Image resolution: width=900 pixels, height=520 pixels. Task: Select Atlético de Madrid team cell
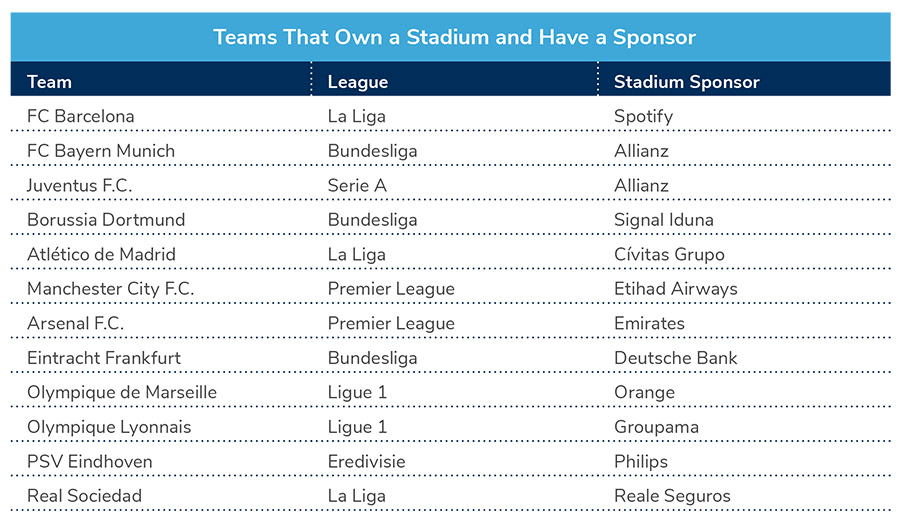tap(101, 254)
